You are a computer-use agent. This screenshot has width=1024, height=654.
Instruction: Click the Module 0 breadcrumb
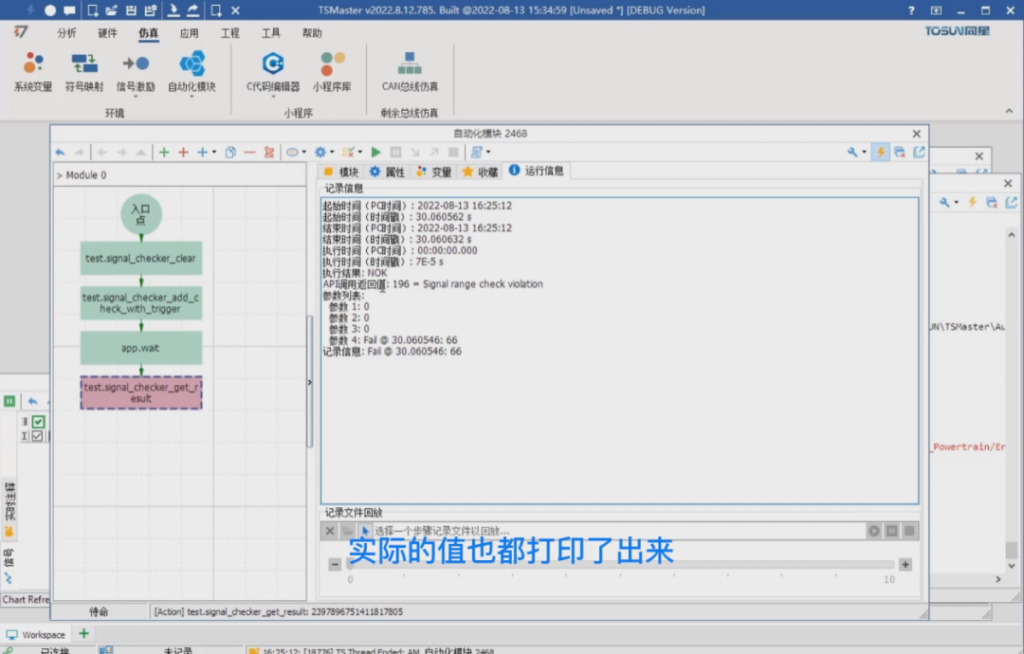tap(86, 175)
